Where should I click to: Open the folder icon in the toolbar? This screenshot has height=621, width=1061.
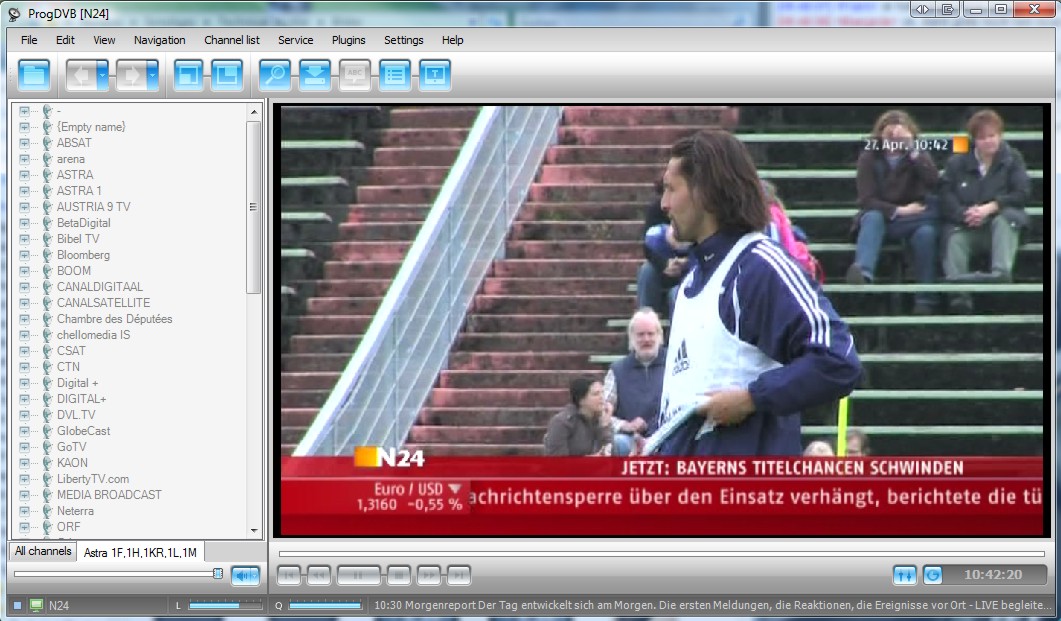click(34, 74)
